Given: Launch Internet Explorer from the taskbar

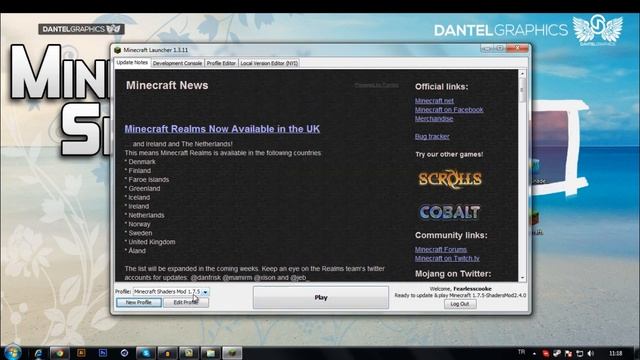Looking at the screenshot, I should (x=39, y=353).
